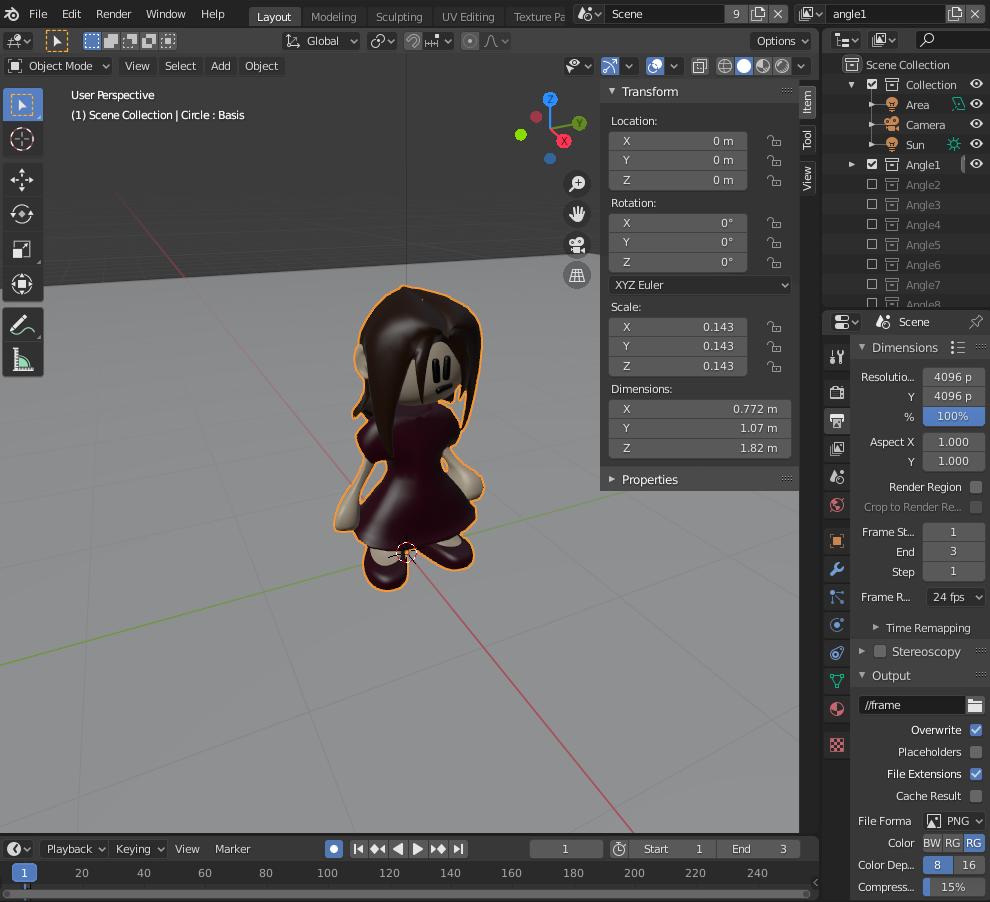
Task: Click the Scale X value field
Action: [678, 327]
